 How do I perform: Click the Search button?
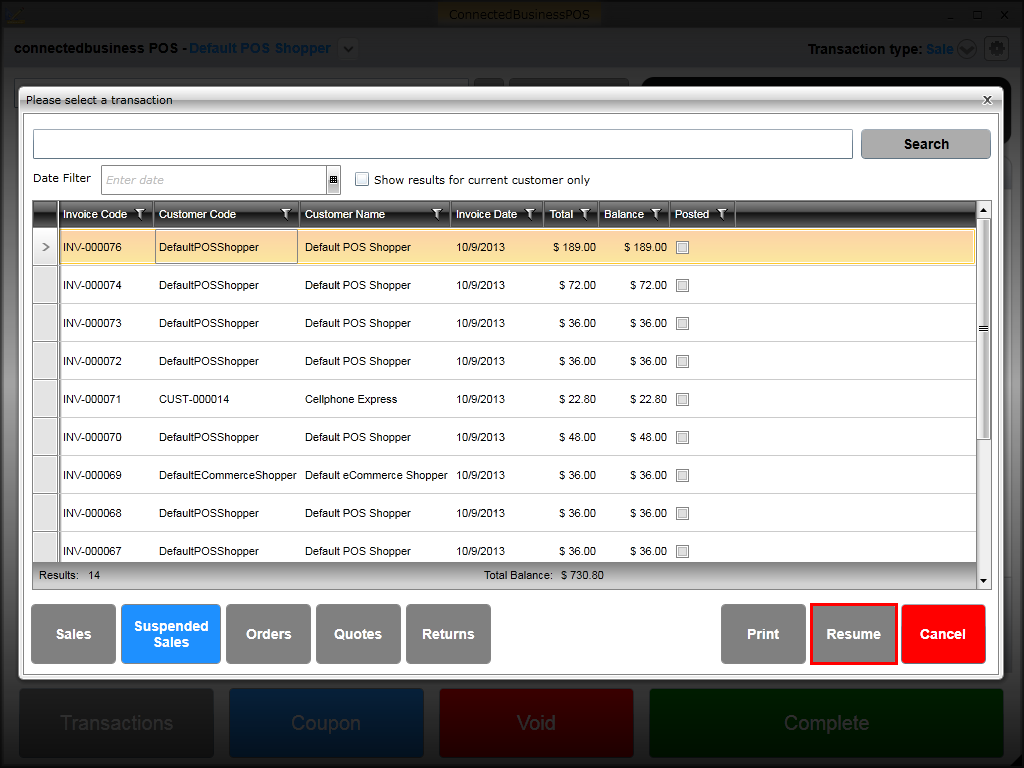(925, 144)
